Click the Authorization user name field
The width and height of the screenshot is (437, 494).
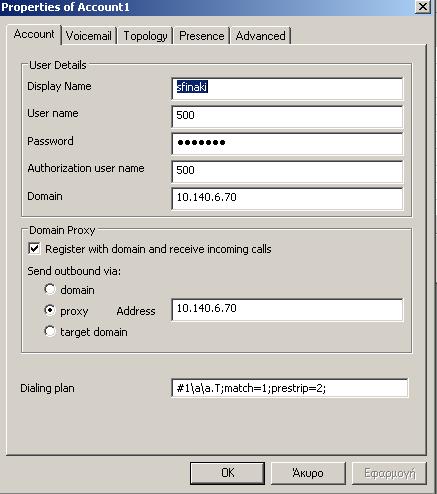[x=287, y=171]
